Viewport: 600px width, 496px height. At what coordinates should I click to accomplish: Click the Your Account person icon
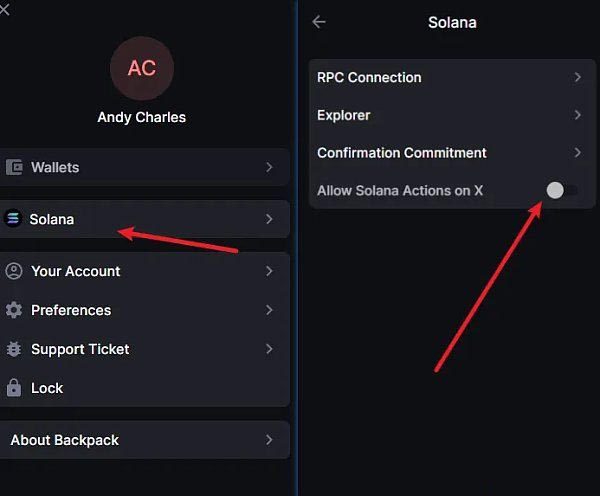[x=14, y=271]
